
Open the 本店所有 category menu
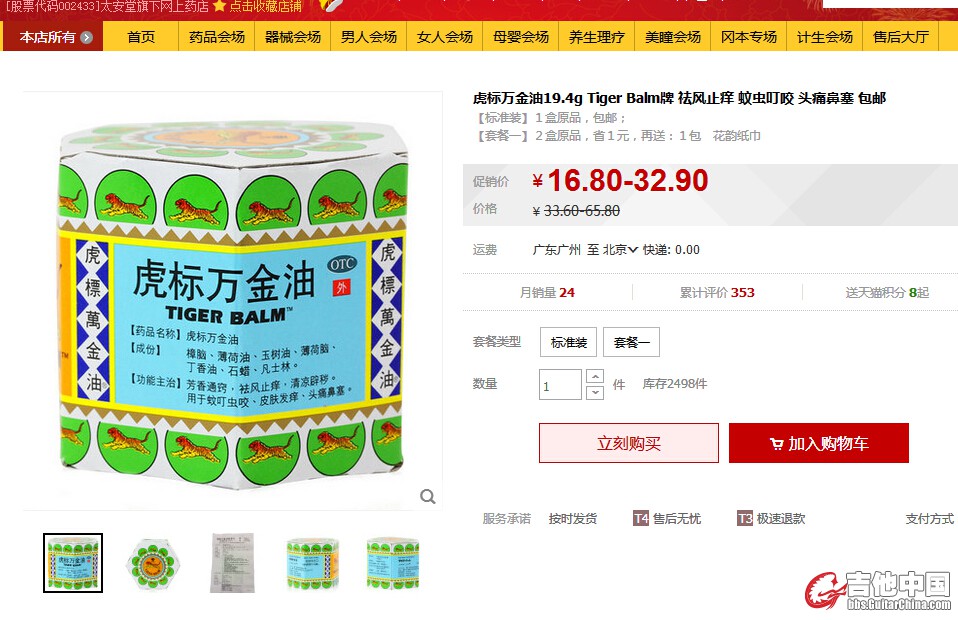click(x=53, y=37)
